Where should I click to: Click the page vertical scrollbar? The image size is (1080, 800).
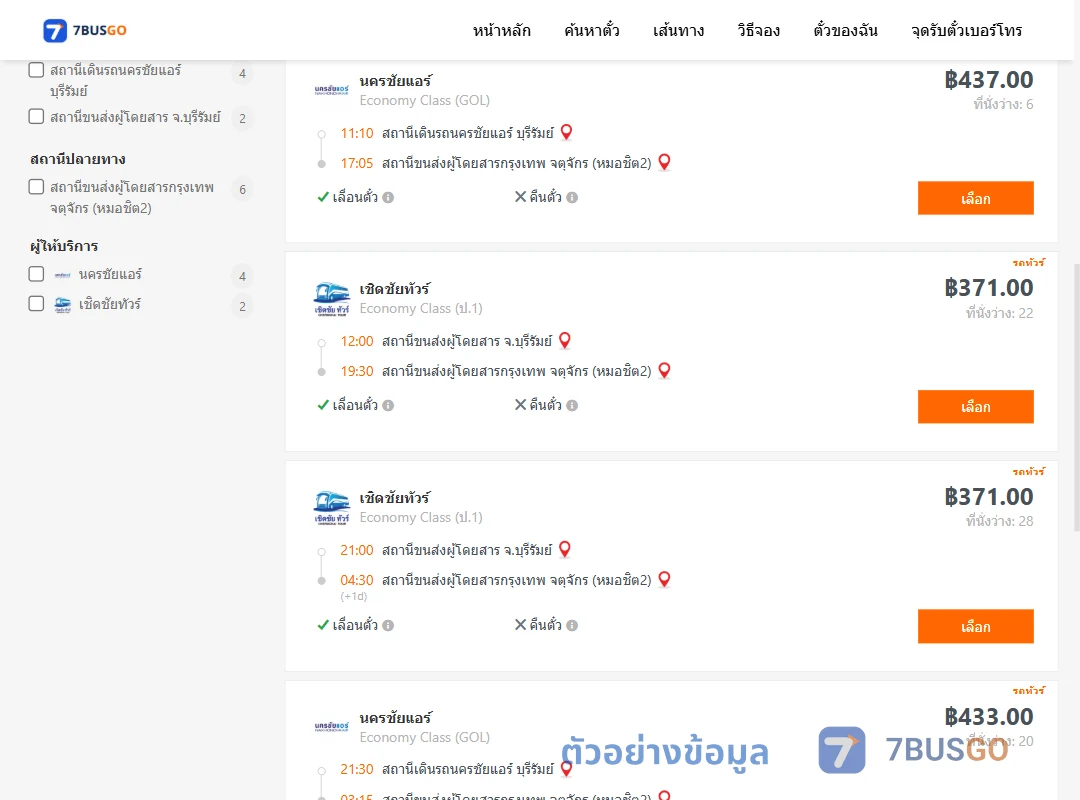[x=1077, y=398]
